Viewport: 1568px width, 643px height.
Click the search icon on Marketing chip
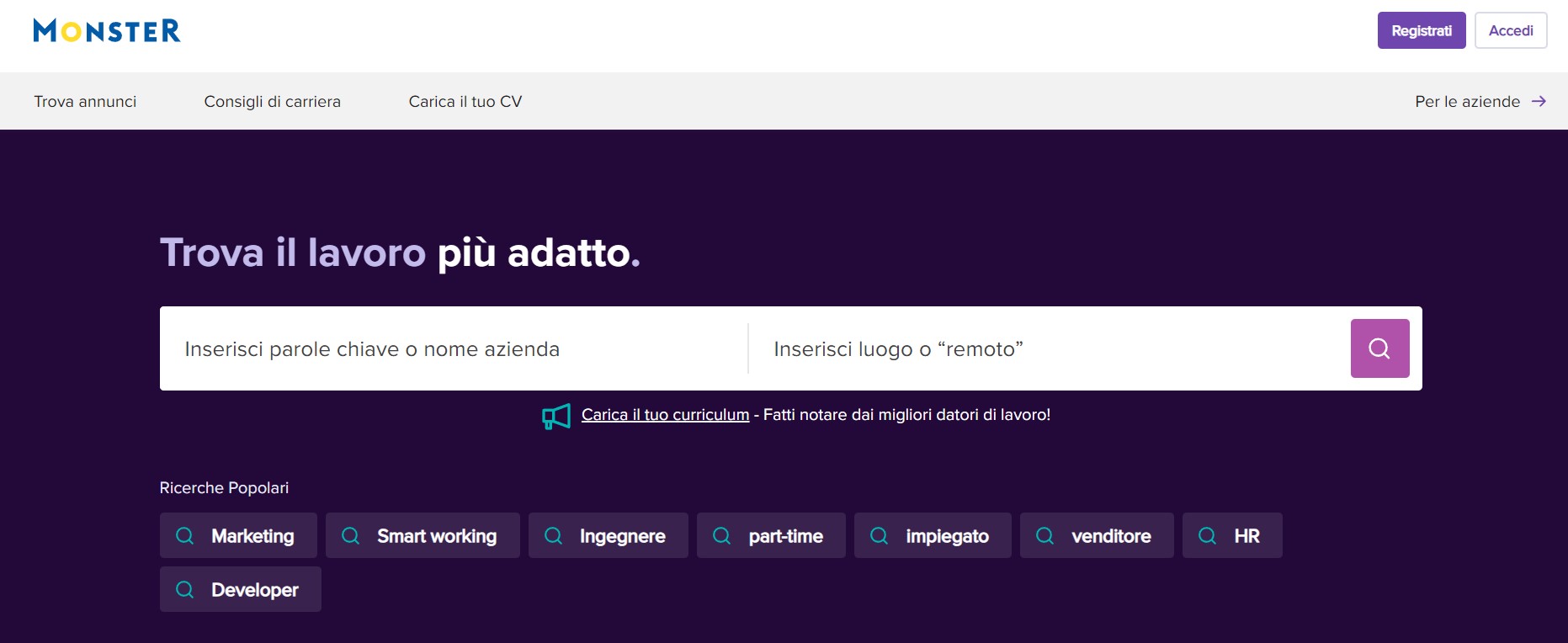[184, 536]
